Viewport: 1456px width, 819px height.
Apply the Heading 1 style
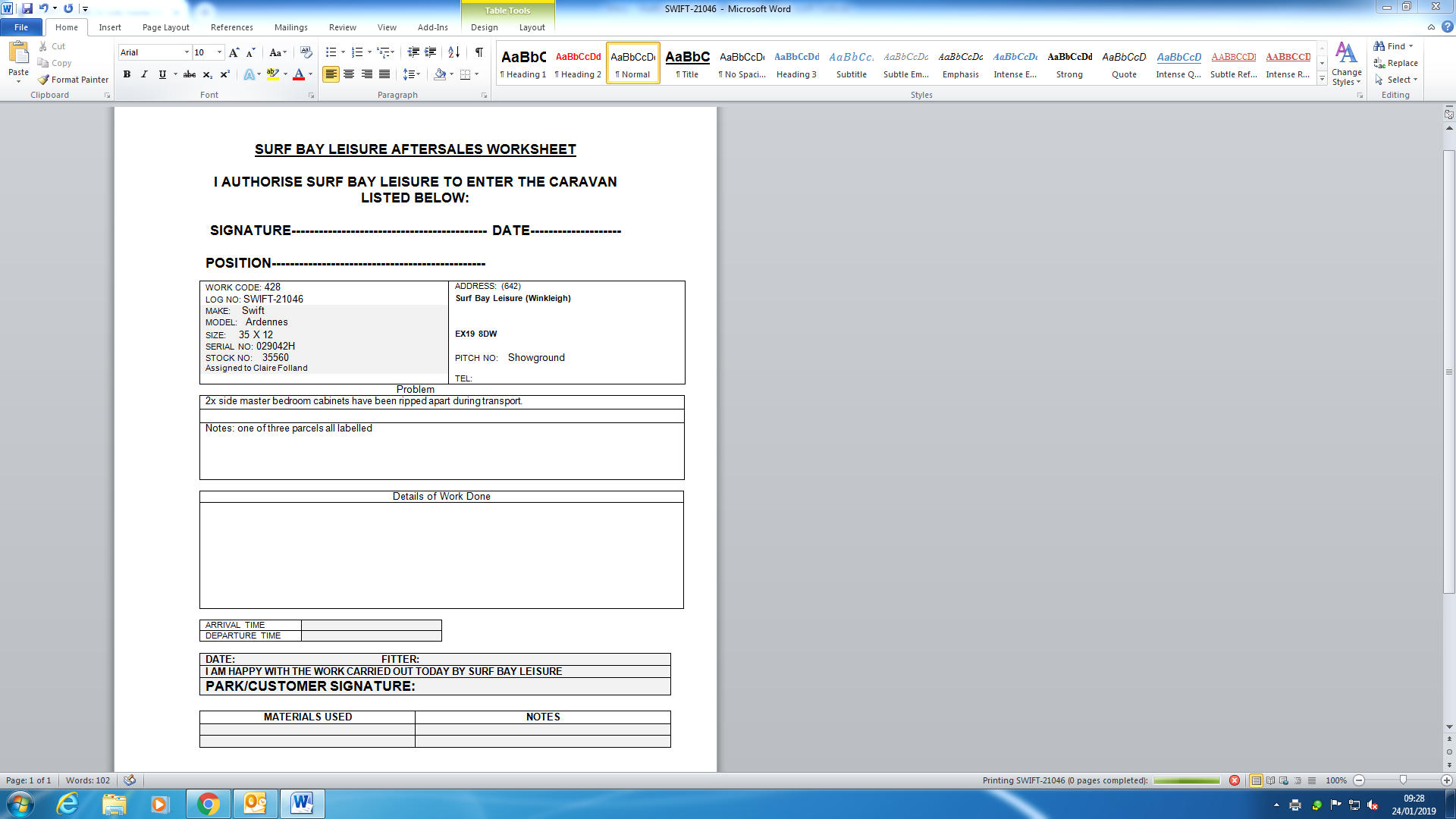(x=523, y=63)
